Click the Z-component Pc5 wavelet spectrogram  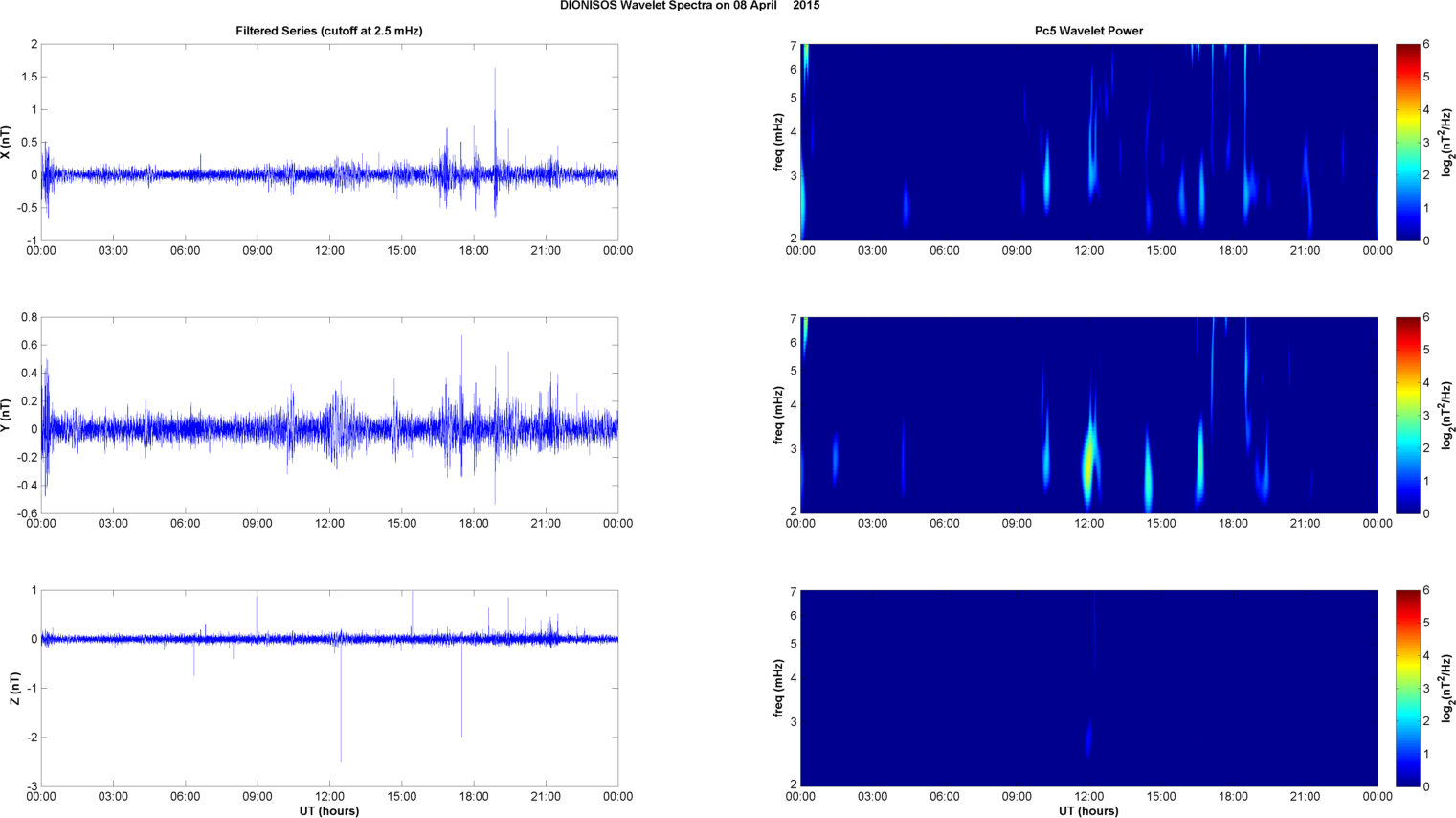click(x=1088, y=688)
